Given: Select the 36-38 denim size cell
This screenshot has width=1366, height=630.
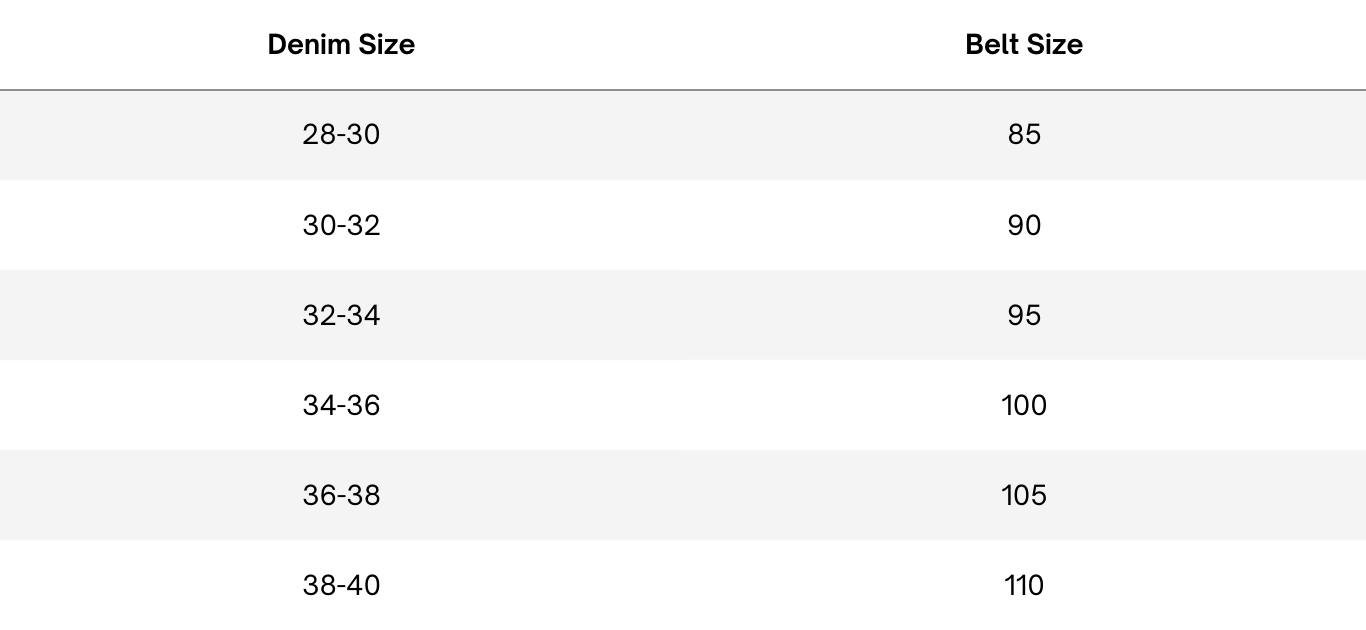Looking at the screenshot, I should (341, 495).
